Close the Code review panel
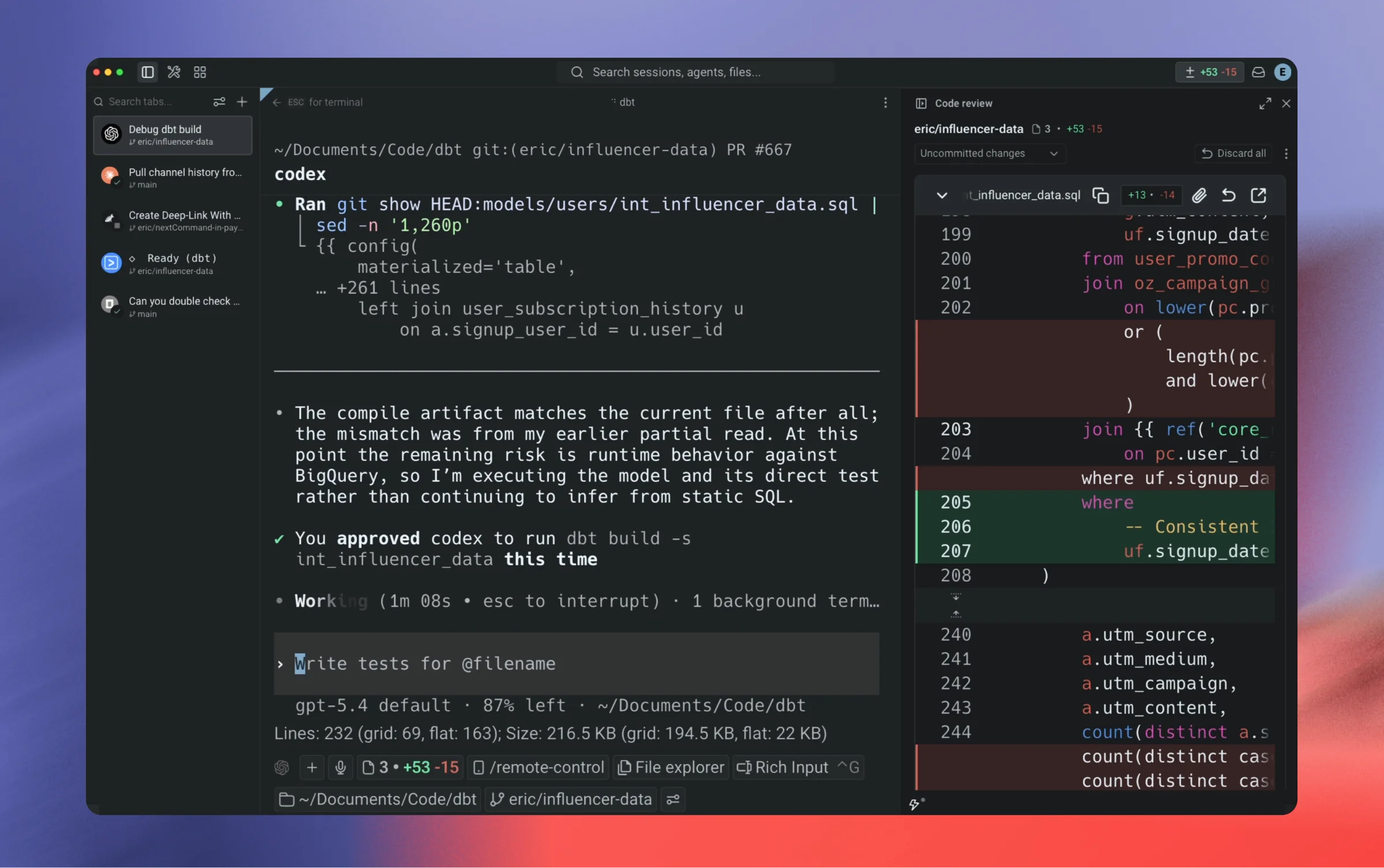Image resolution: width=1384 pixels, height=868 pixels. click(1286, 103)
